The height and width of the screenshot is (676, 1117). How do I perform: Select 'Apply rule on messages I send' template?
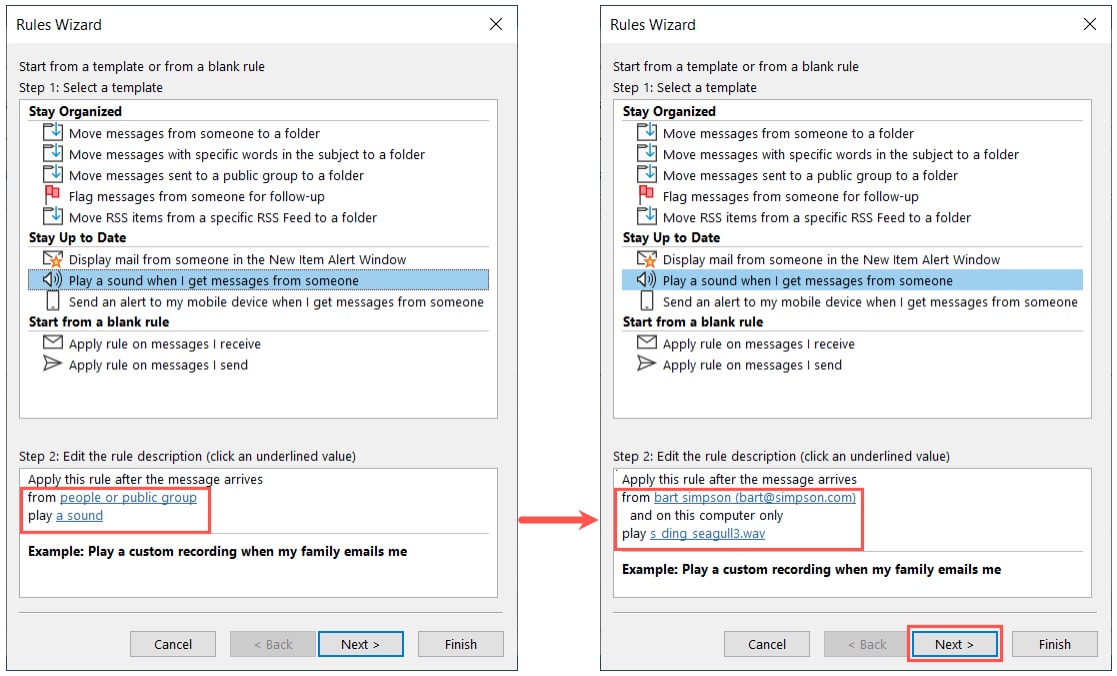tap(159, 364)
